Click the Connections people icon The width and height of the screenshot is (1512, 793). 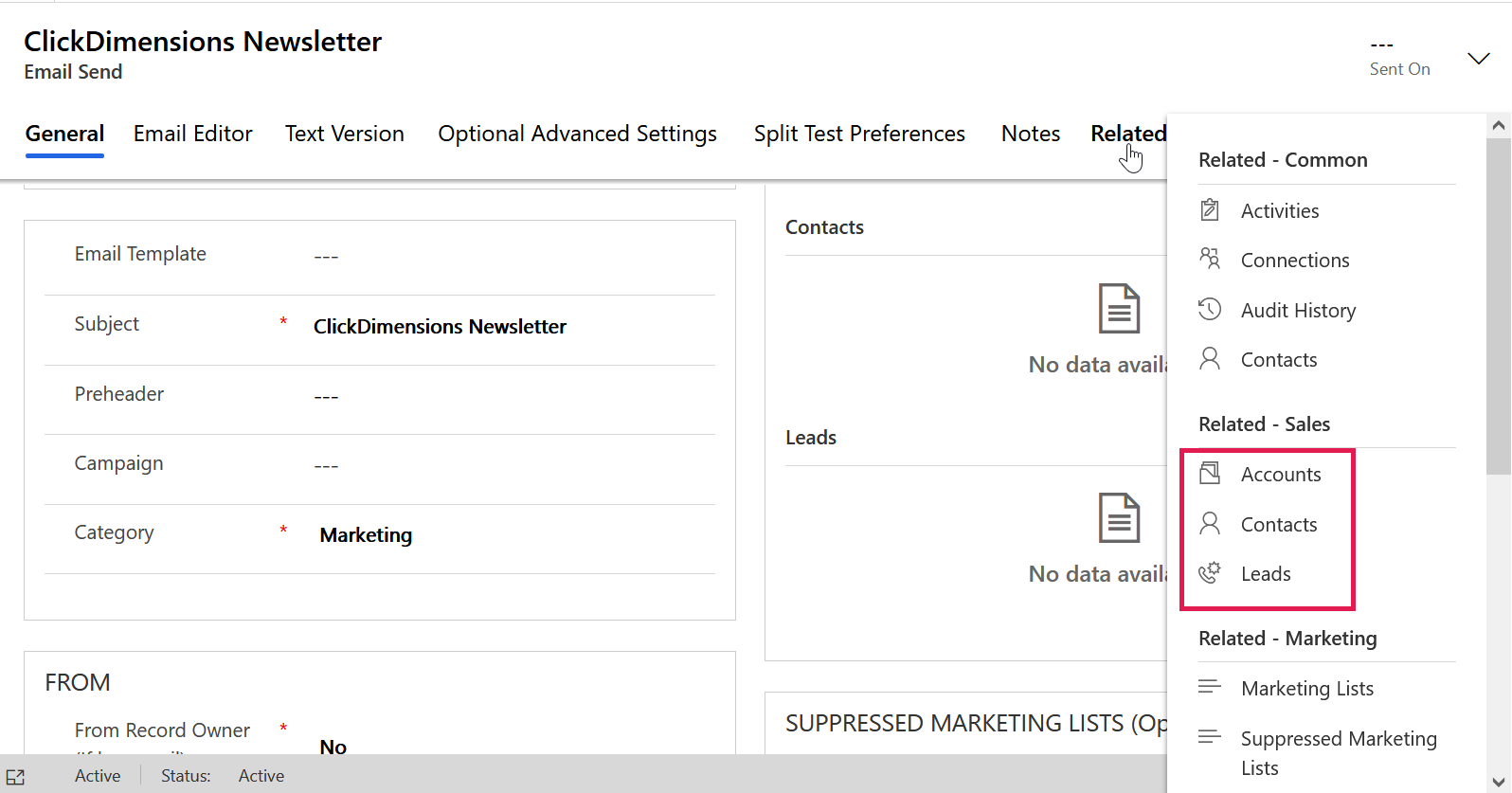1210,259
